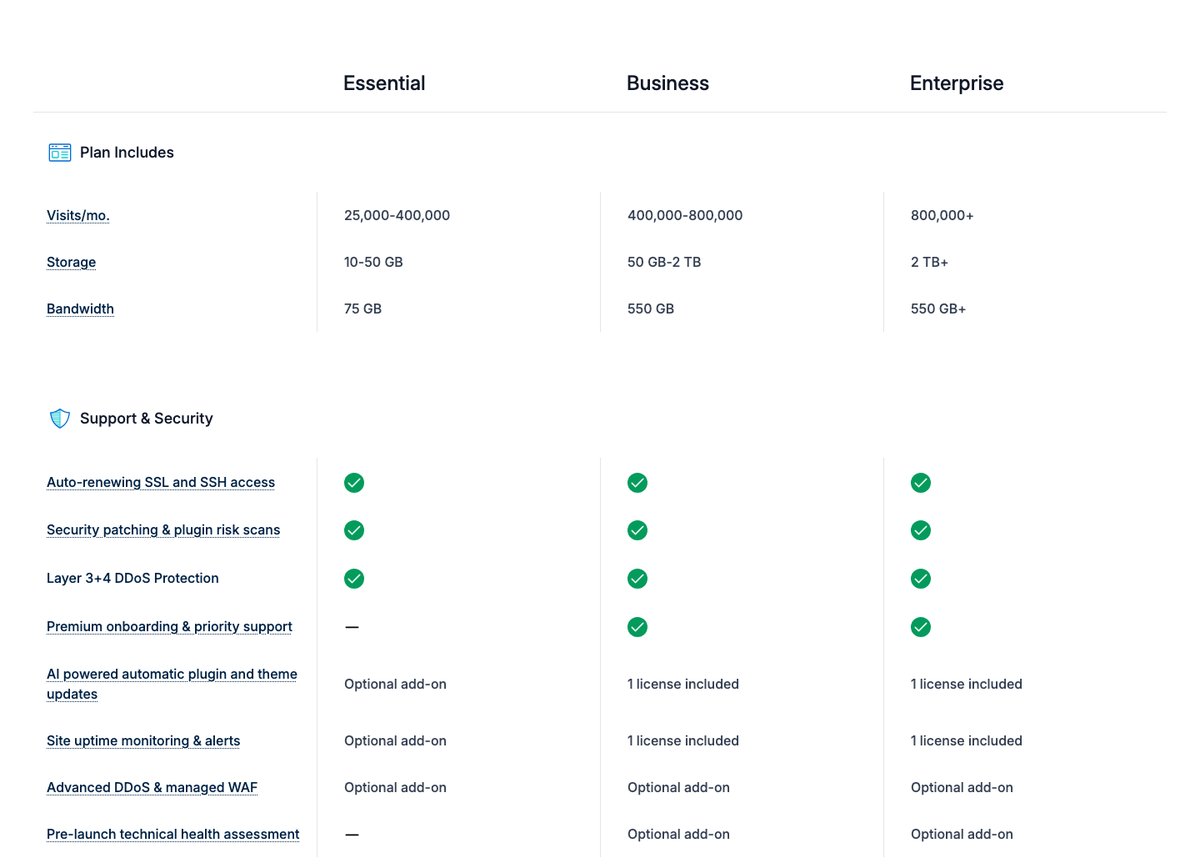Click Enterprise checkmark for Premium onboarding
The height and width of the screenshot is (868, 1200).
click(921, 627)
